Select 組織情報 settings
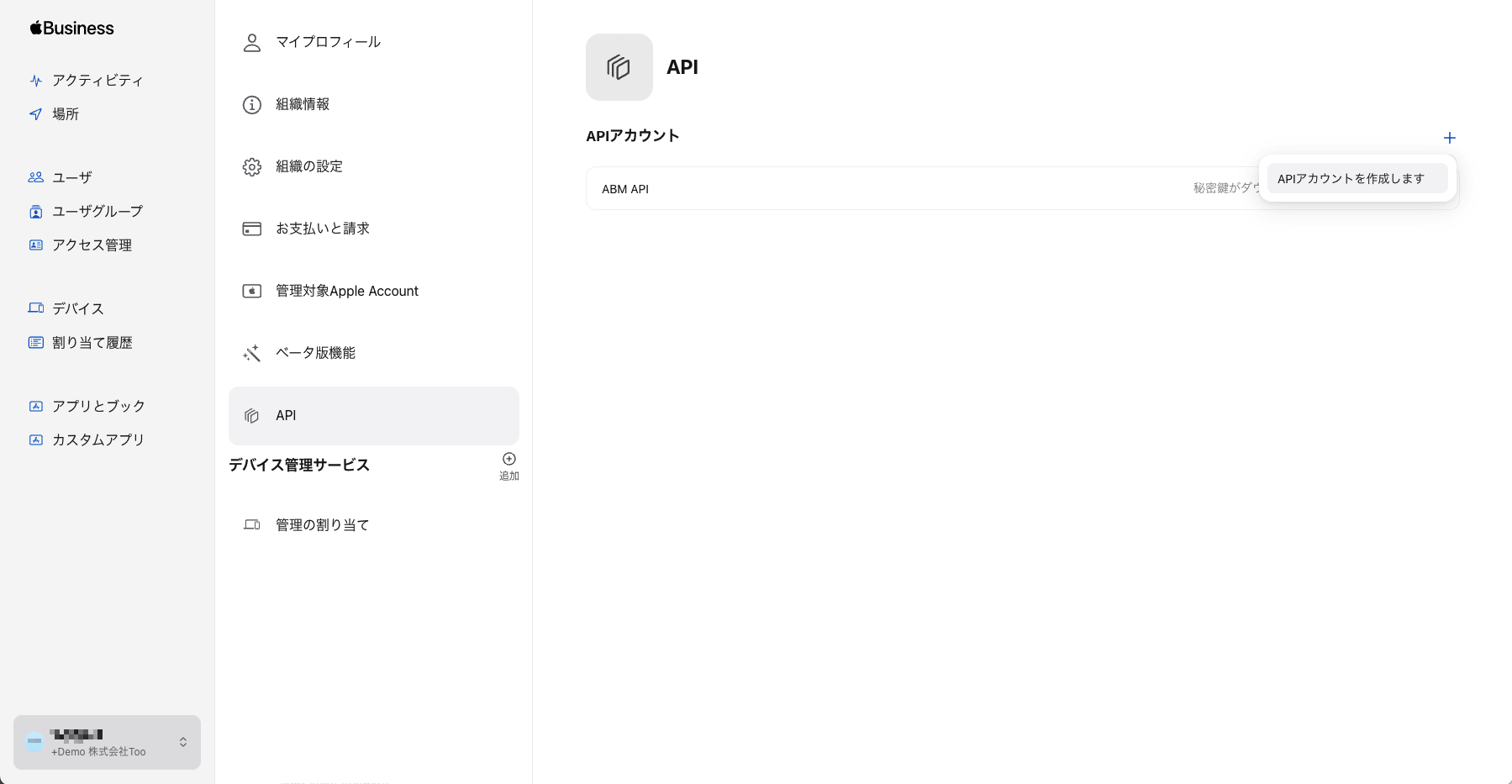Viewport: 1512px width, 784px height. coord(374,104)
